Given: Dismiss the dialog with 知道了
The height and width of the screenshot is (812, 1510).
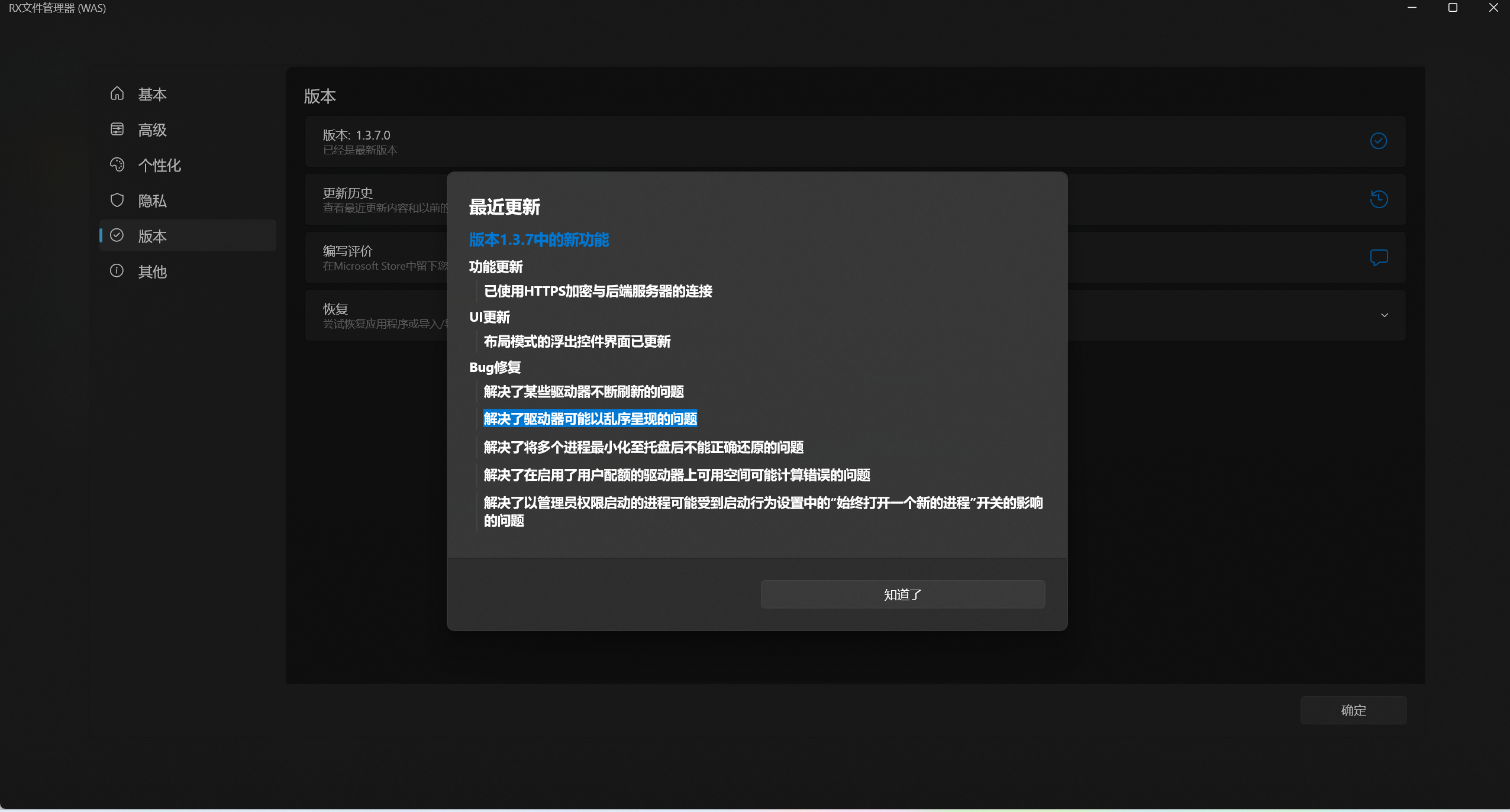Looking at the screenshot, I should click(902, 594).
